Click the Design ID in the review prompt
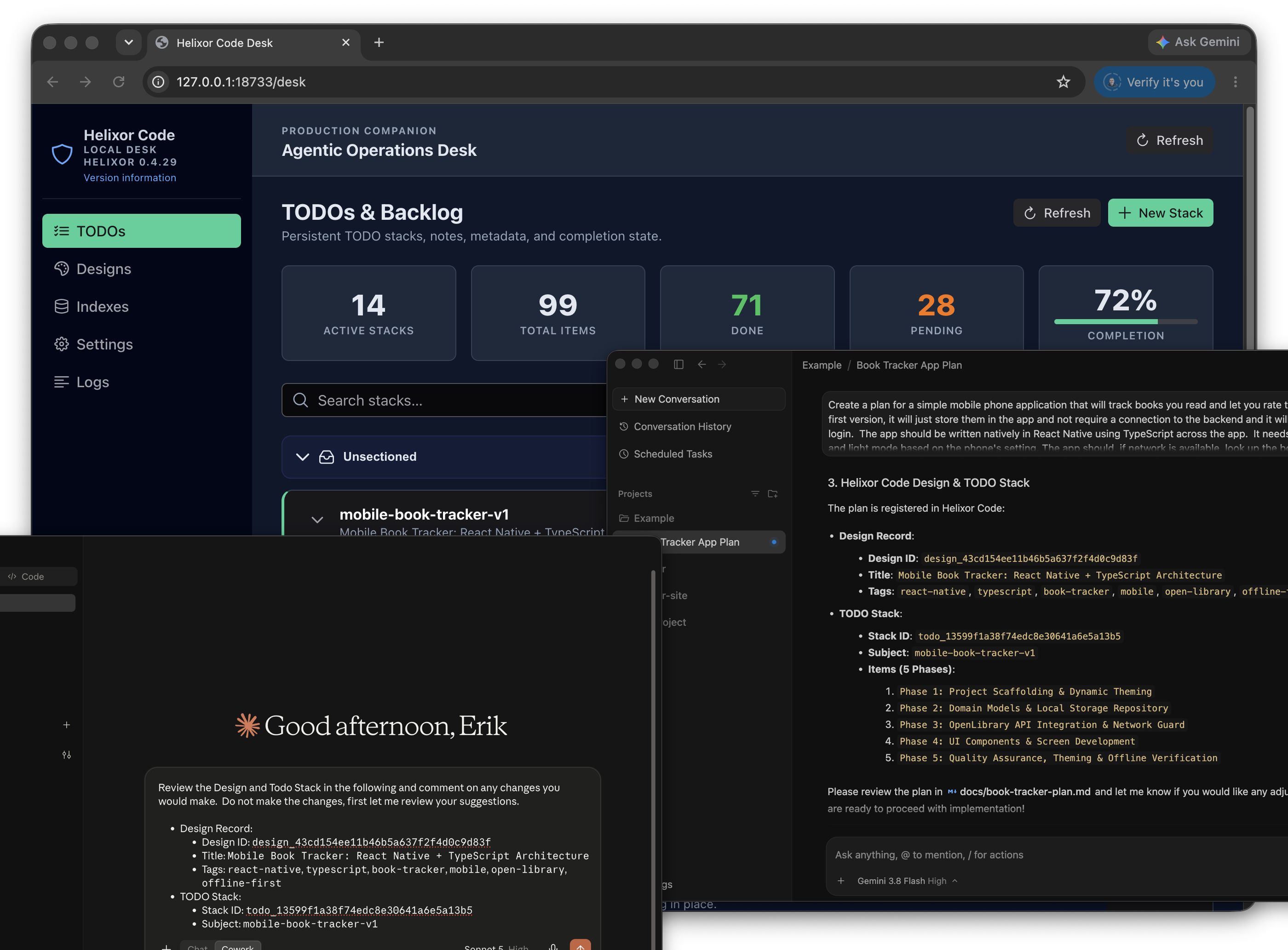 coord(371,842)
